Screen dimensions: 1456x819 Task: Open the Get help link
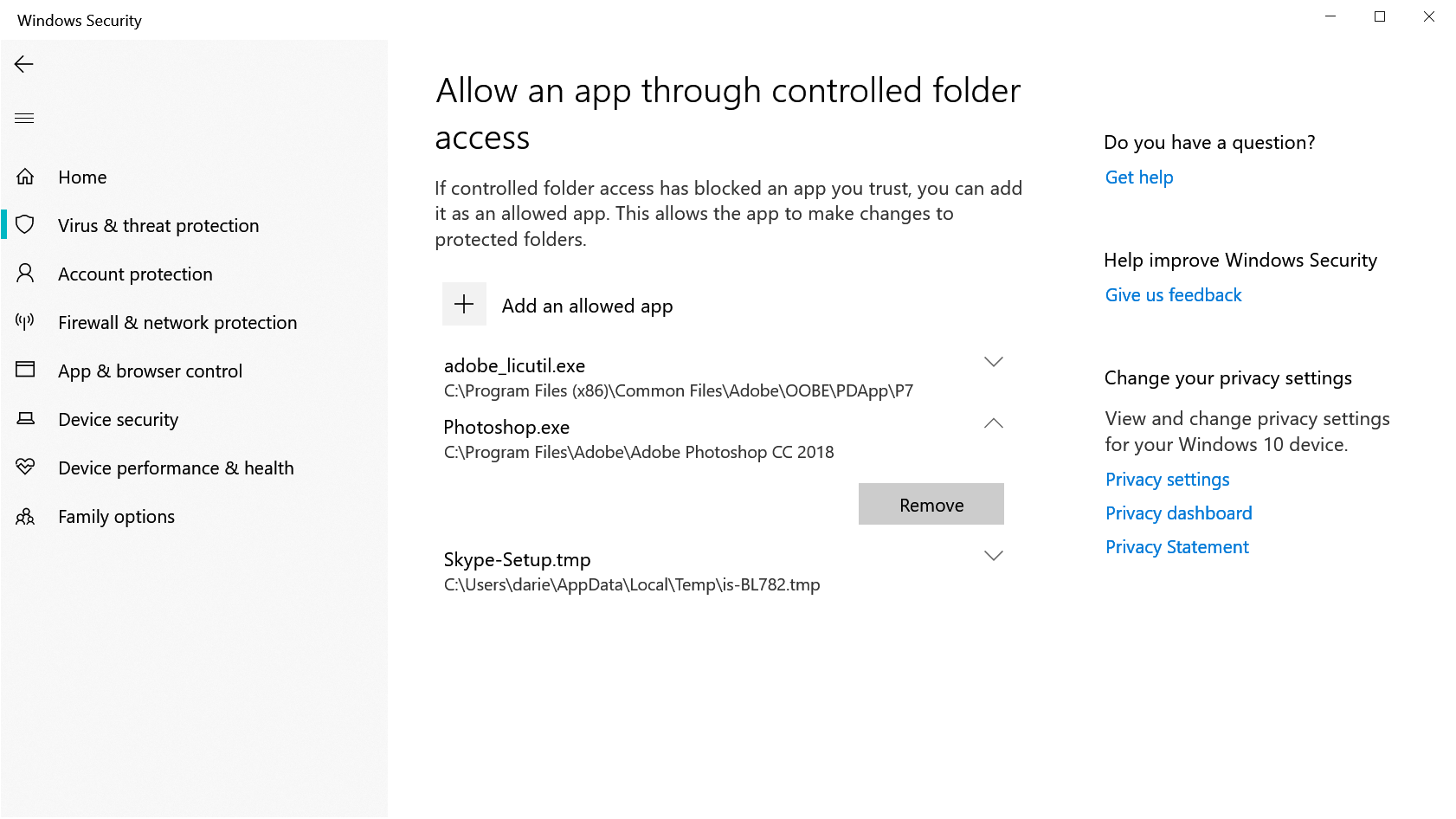(x=1139, y=177)
